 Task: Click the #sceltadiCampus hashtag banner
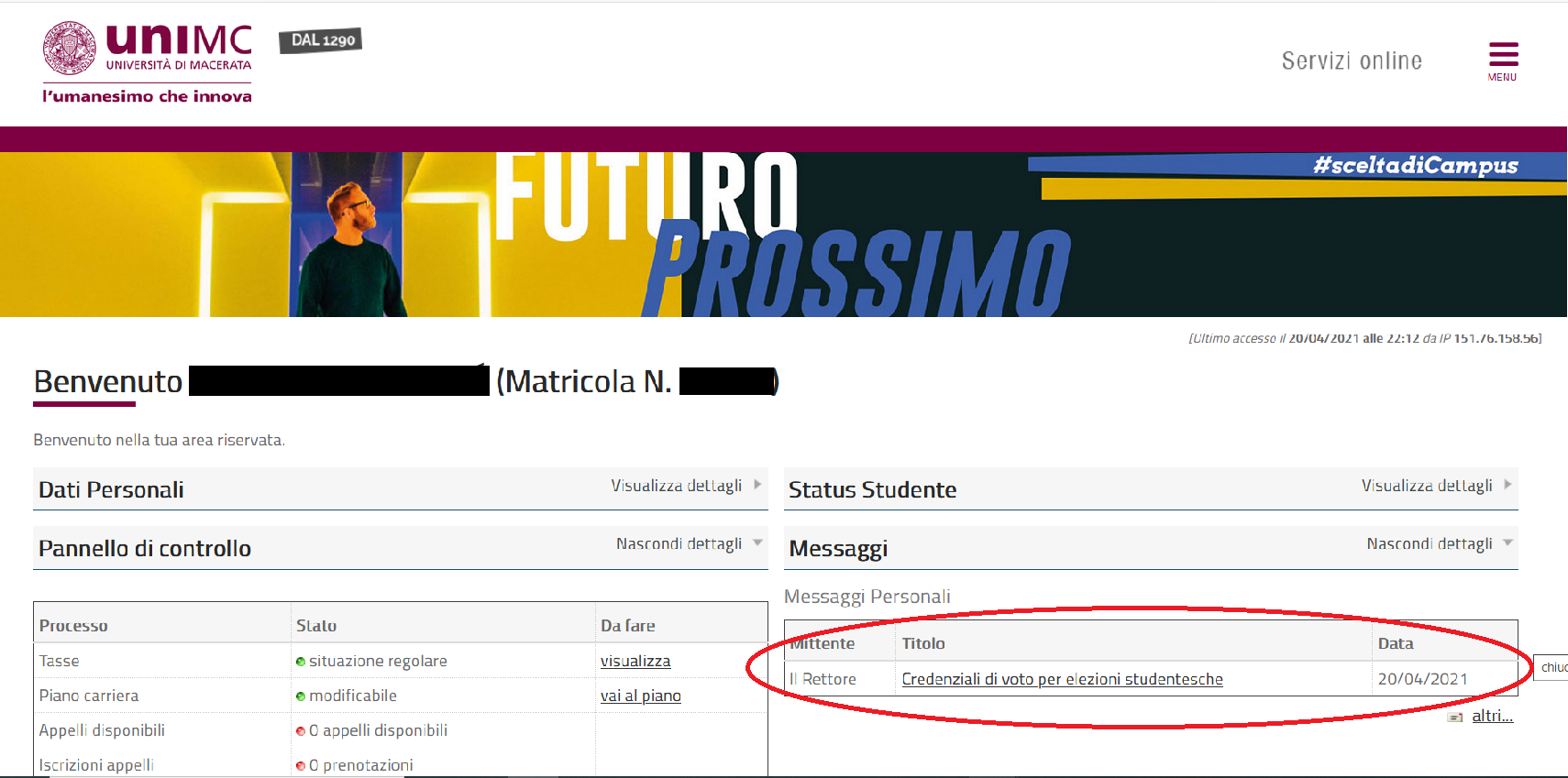(1415, 166)
